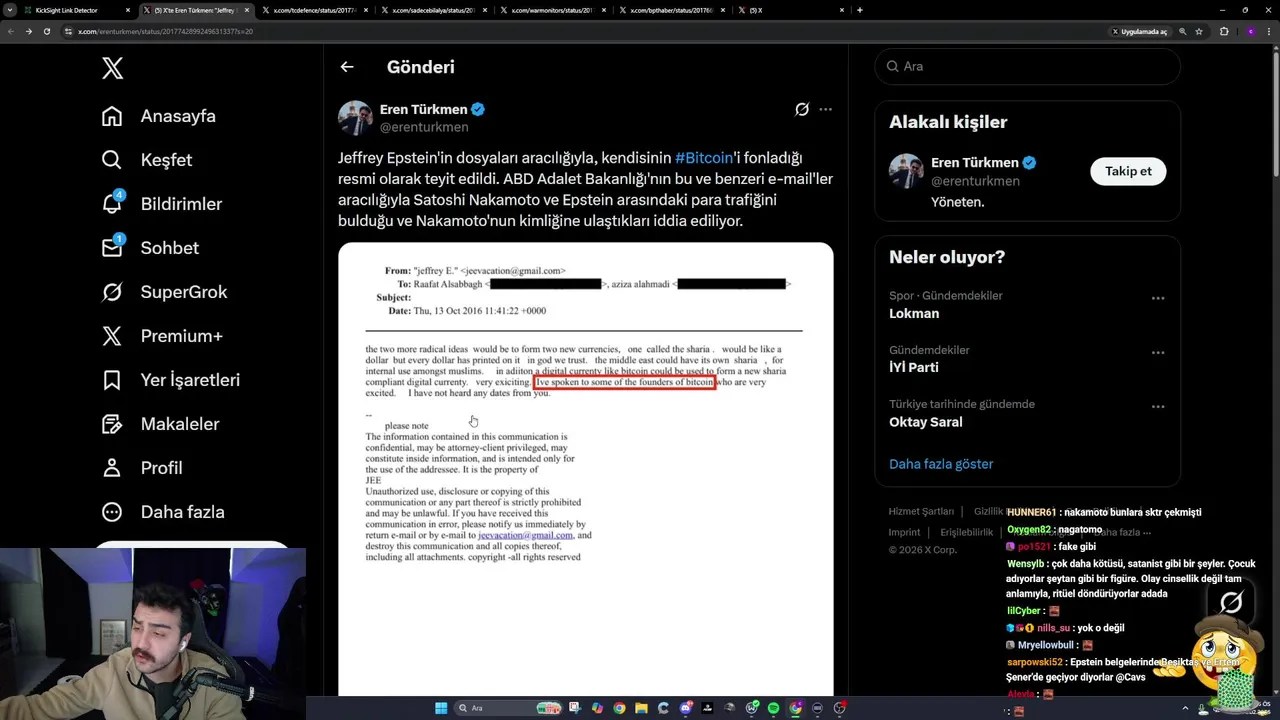Open Chrome from taskbar

(619, 708)
